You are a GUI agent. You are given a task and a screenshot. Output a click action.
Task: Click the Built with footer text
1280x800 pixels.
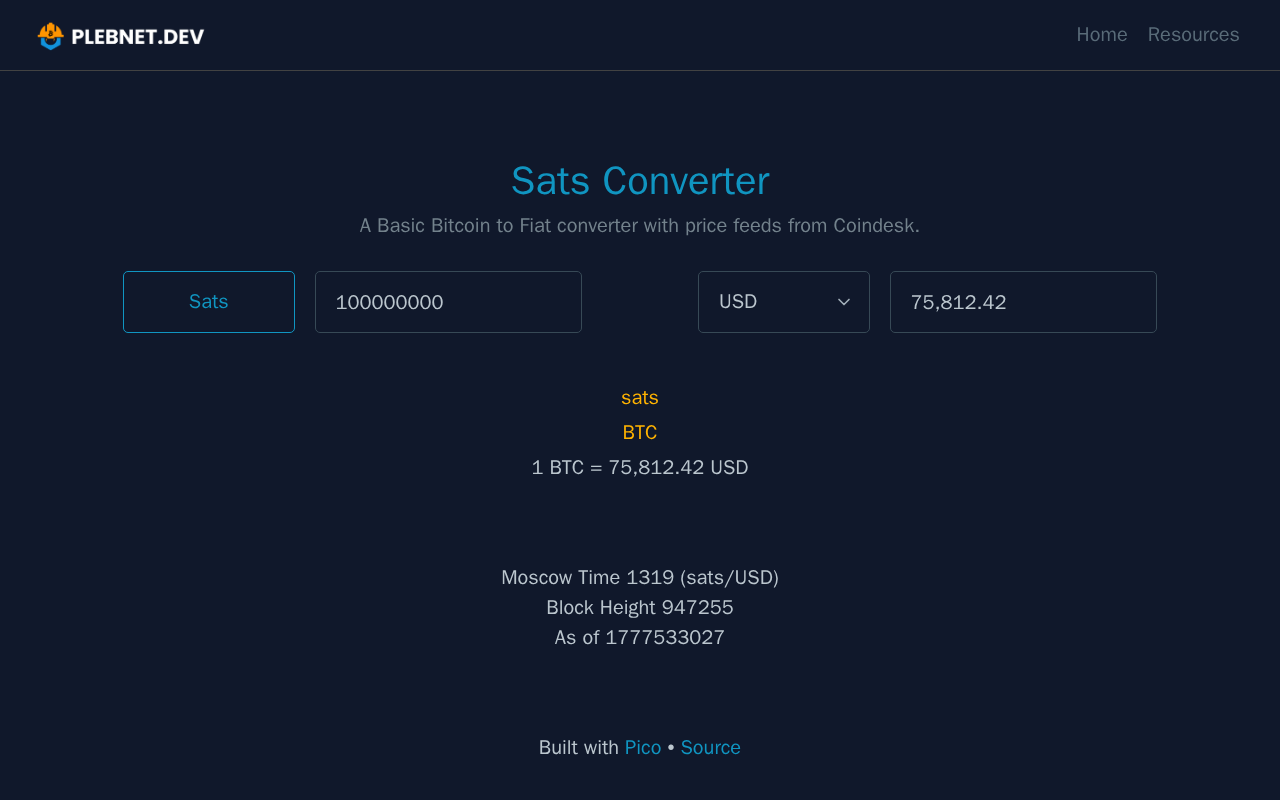(x=579, y=748)
